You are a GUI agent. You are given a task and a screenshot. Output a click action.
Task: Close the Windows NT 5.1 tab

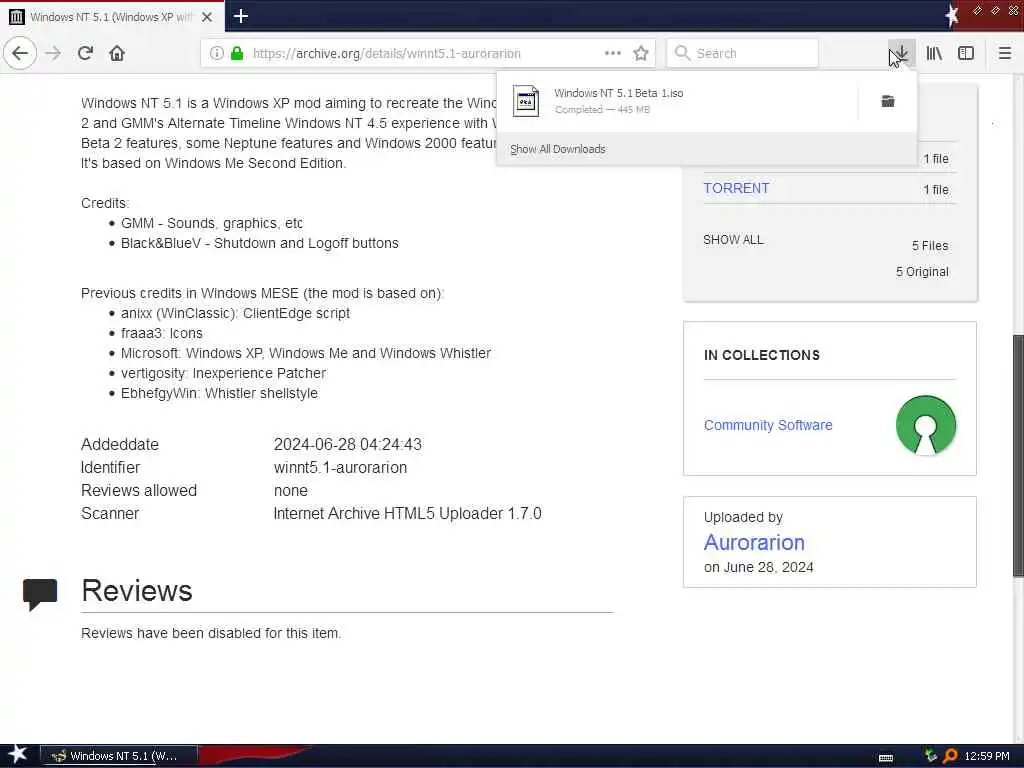207,17
